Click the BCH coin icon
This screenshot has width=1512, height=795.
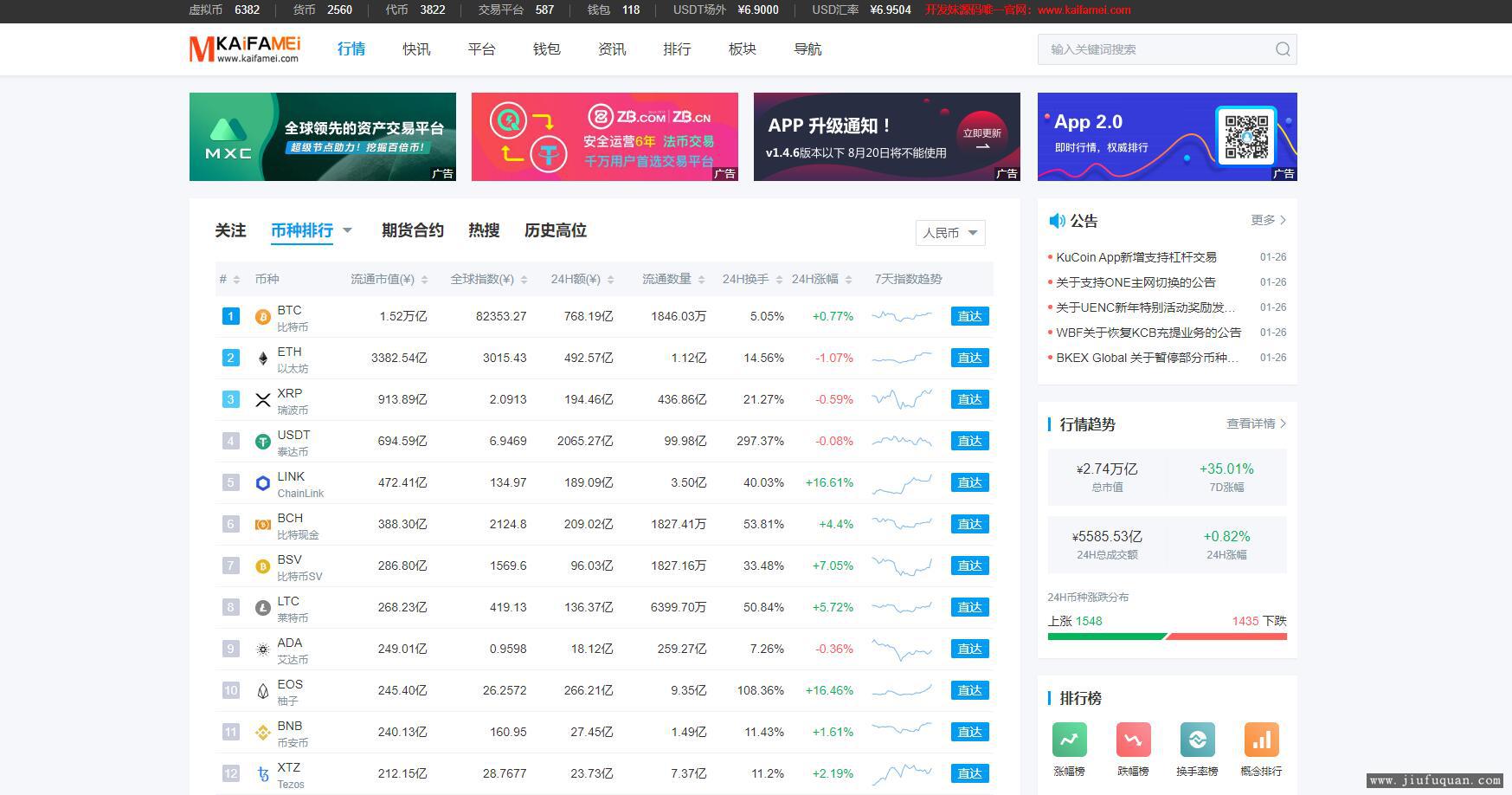(263, 525)
